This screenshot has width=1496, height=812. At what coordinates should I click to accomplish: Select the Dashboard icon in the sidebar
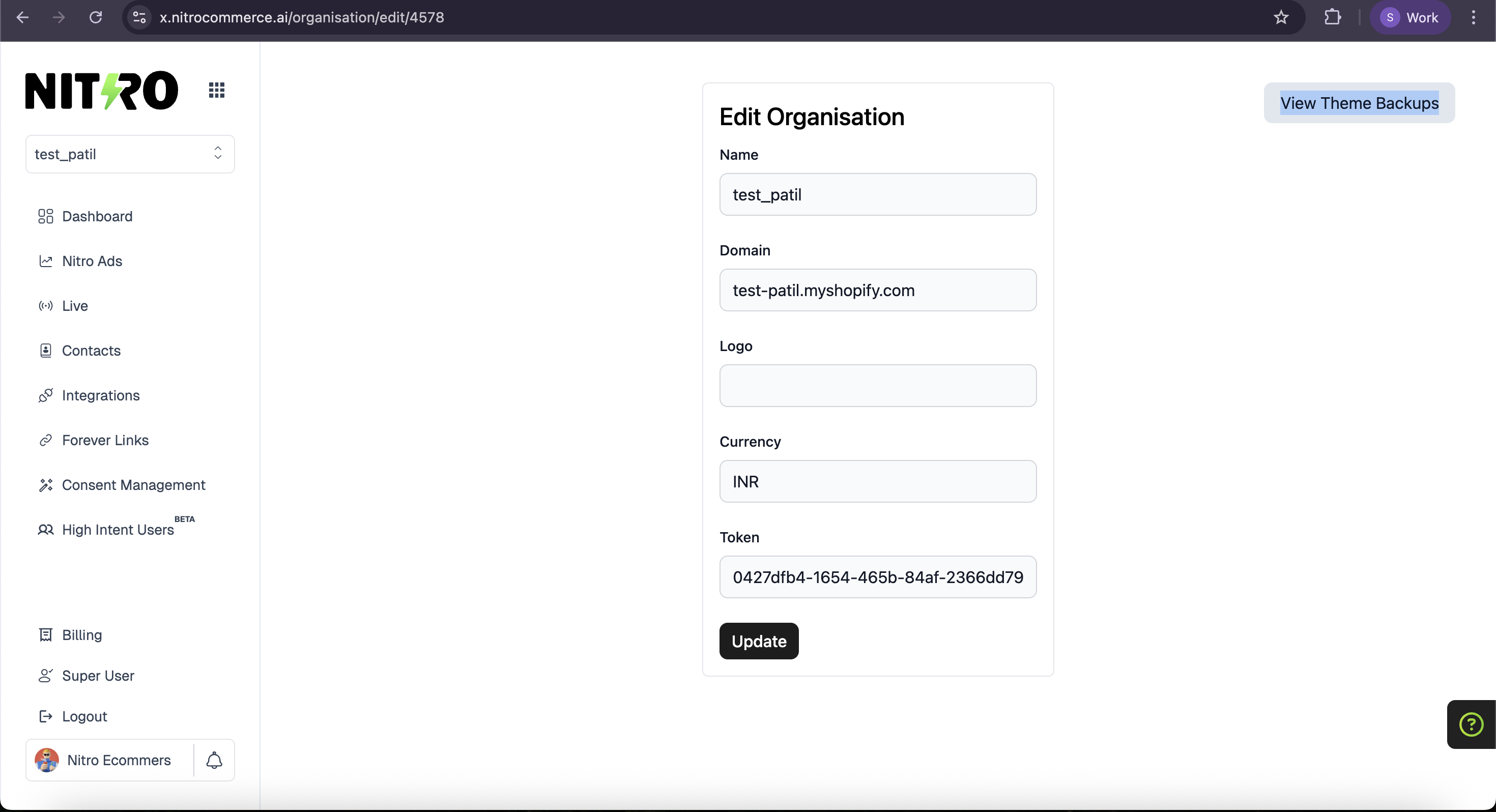click(46, 216)
